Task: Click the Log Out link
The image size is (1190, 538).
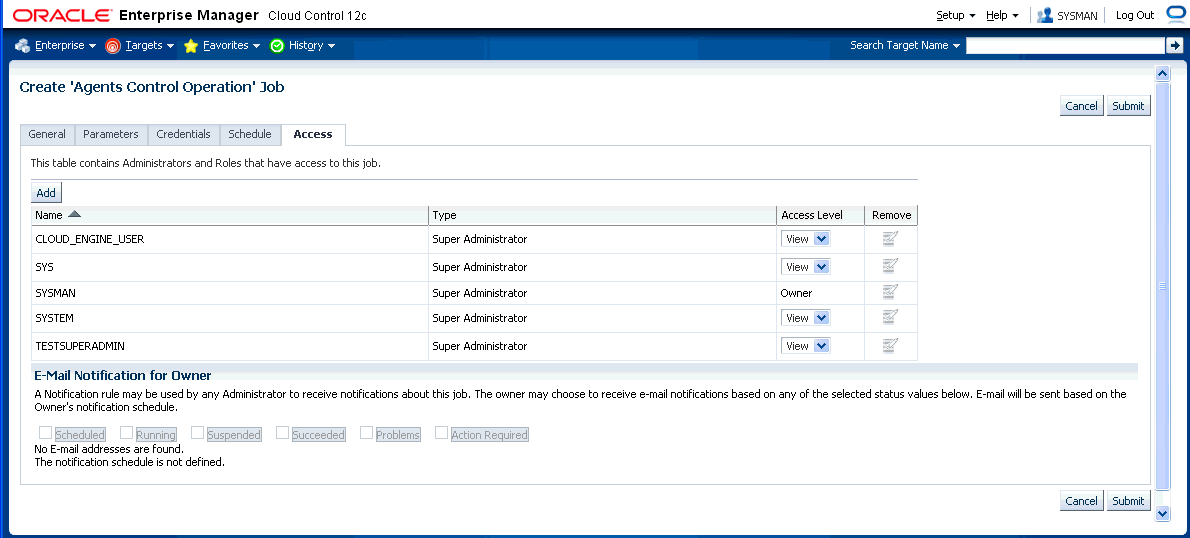Action: coord(1135,15)
